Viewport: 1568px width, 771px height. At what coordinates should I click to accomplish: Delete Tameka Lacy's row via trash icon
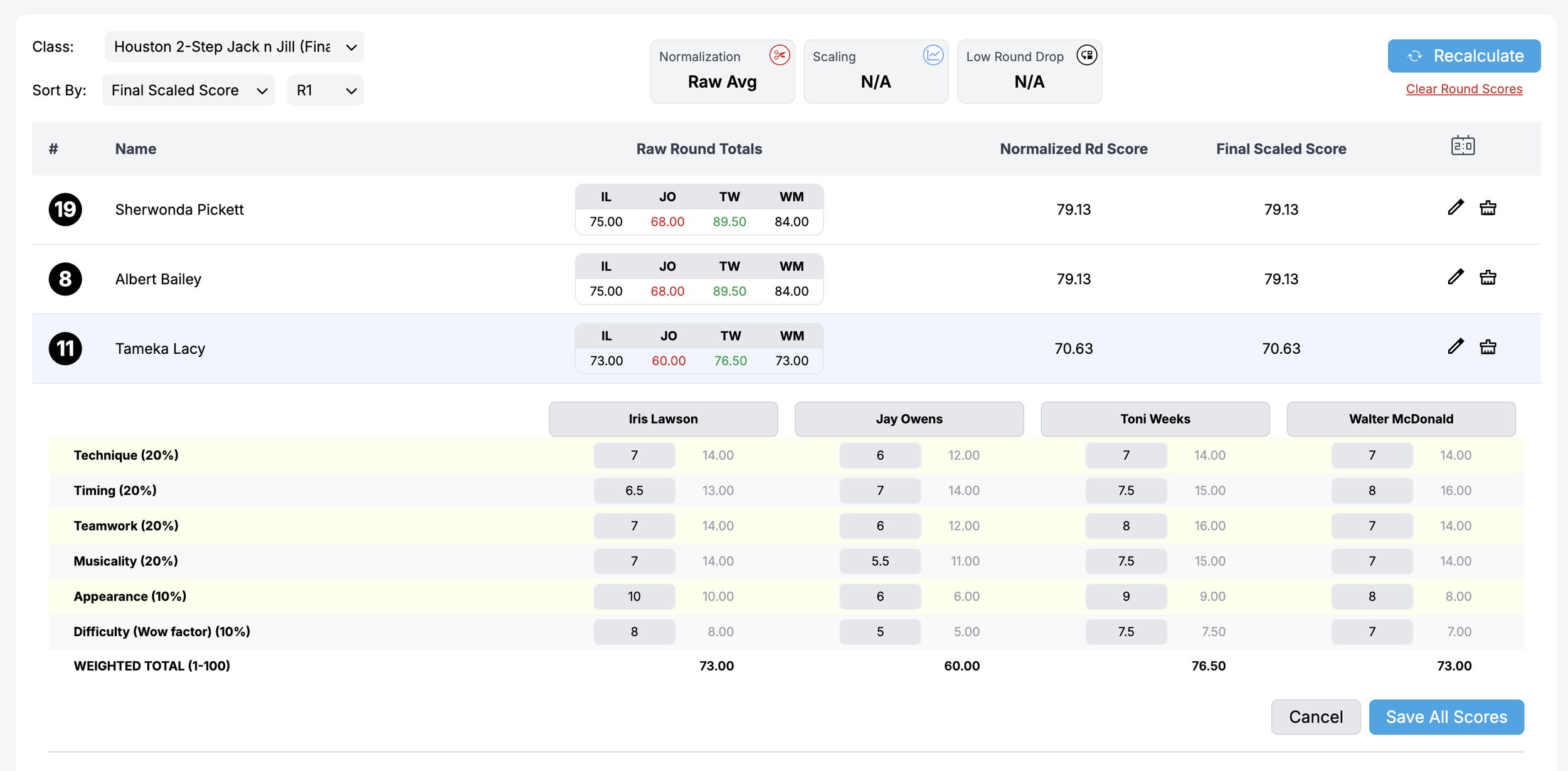pyautogui.click(x=1489, y=346)
